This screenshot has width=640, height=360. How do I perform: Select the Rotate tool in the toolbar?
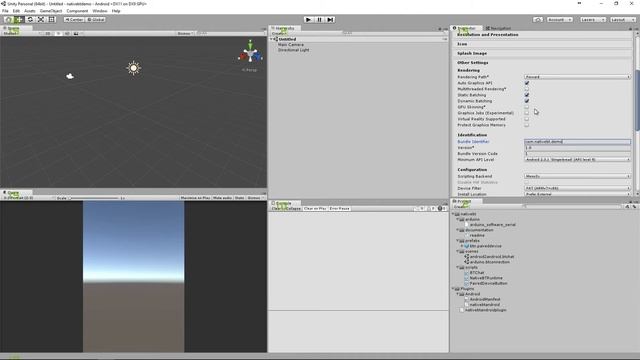tap(30, 20)
